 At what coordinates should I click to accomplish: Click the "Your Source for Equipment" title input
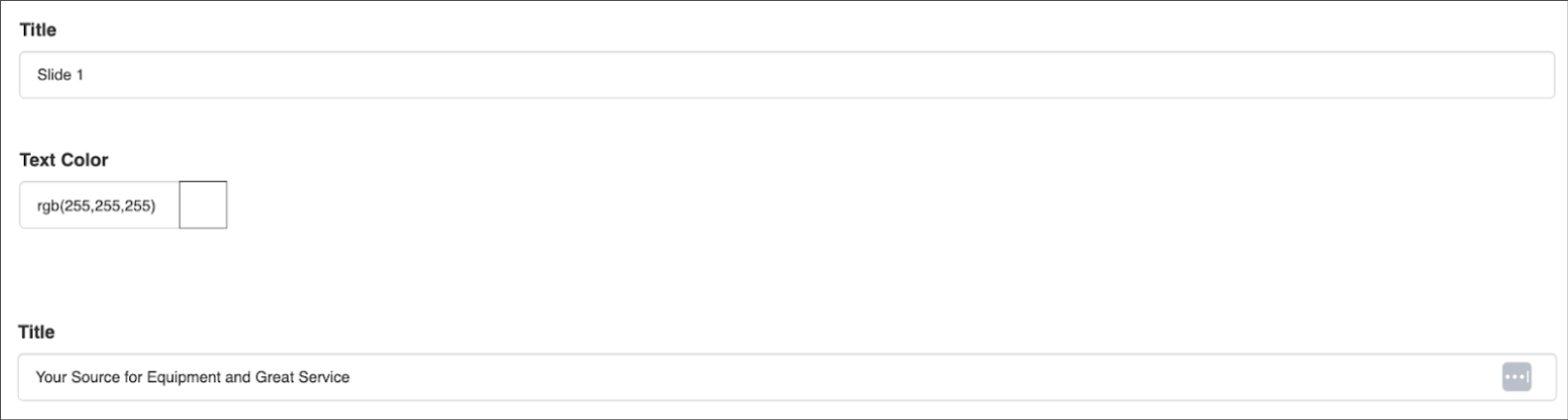[x=754, y=377]
